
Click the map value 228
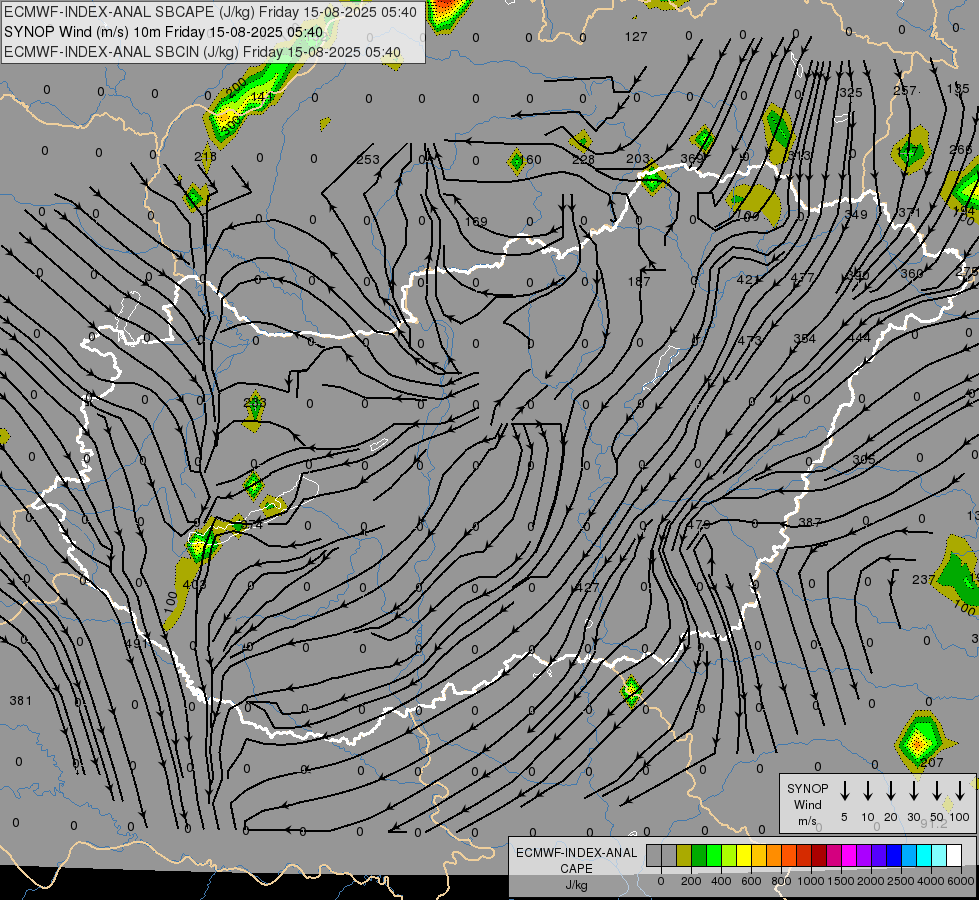[583, 159]
